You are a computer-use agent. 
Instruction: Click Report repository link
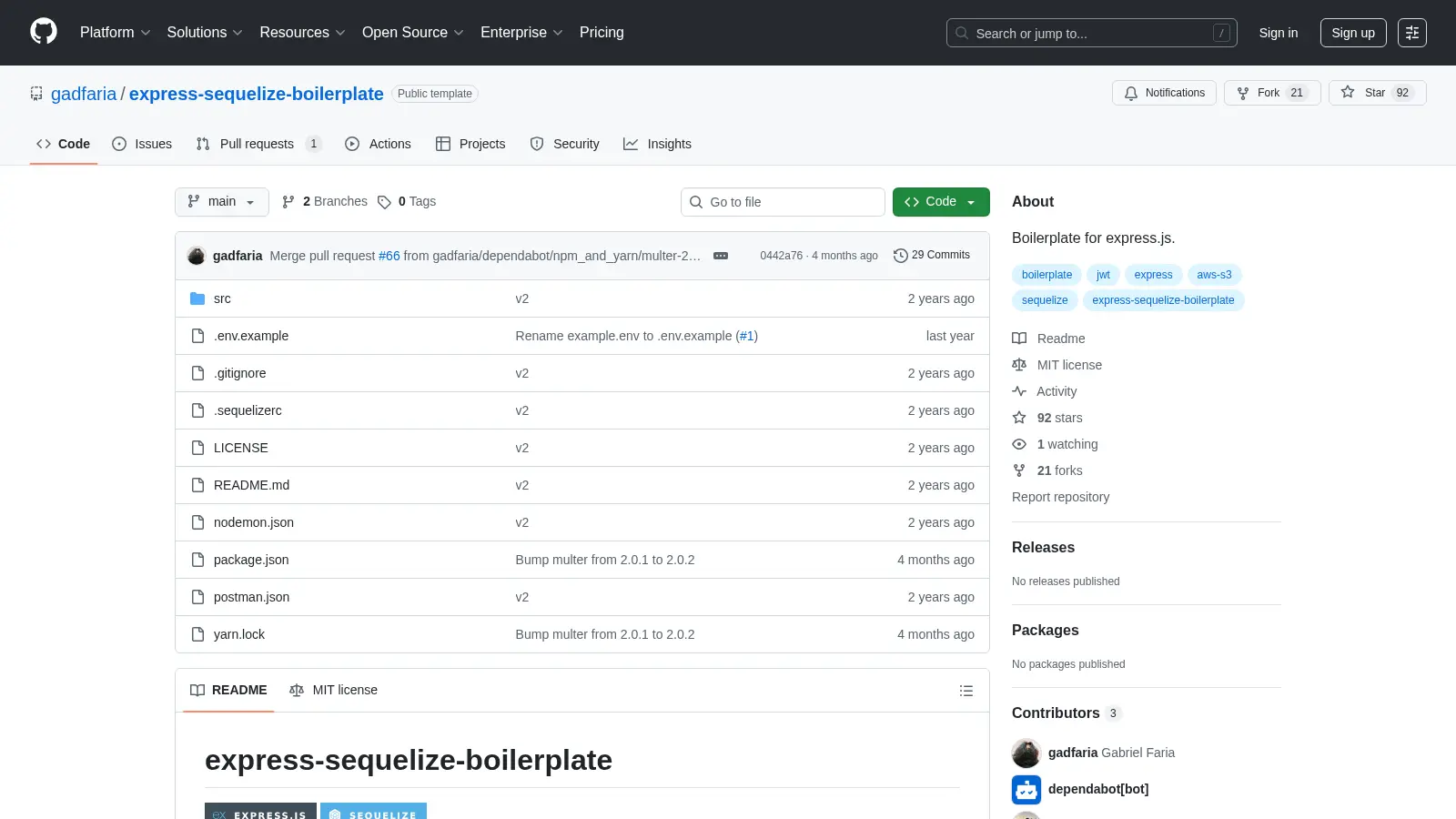1060,497
